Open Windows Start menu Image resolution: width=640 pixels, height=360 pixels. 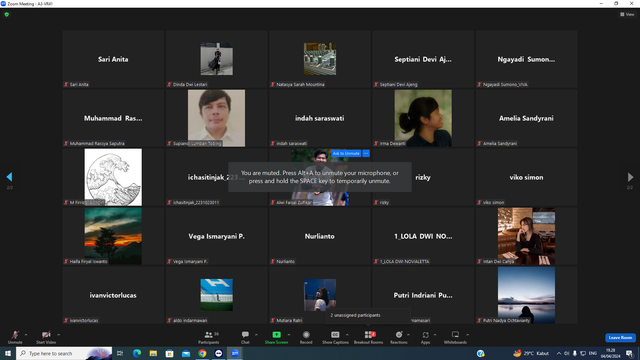(8, 353)
